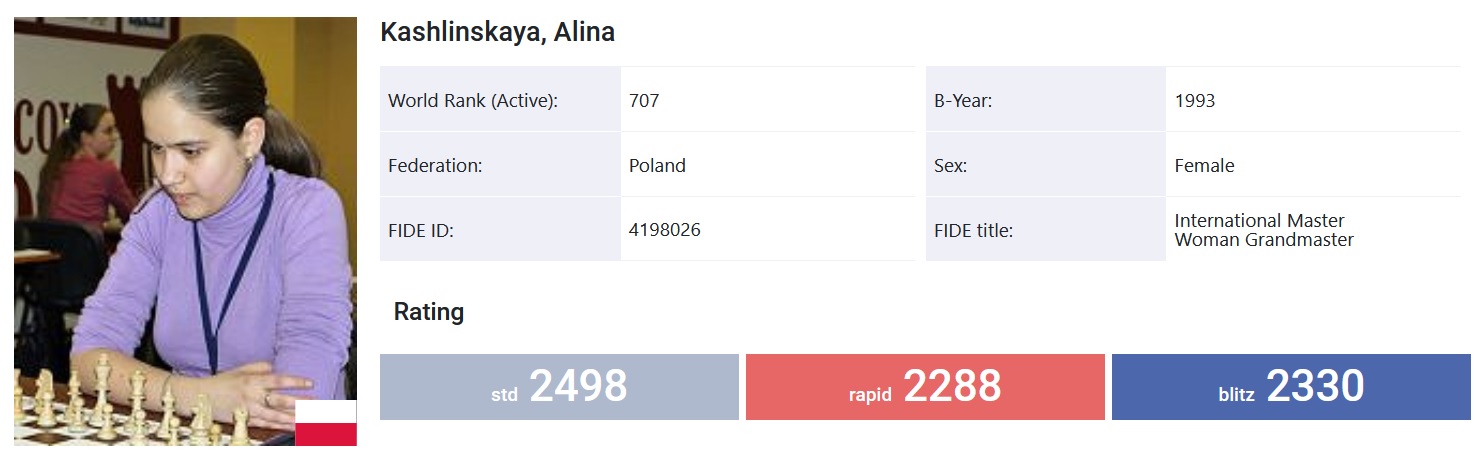The width and height of the screenshot is (1482, 457).
Task: Click the Federation label cell
Action: tap(500, 166)
